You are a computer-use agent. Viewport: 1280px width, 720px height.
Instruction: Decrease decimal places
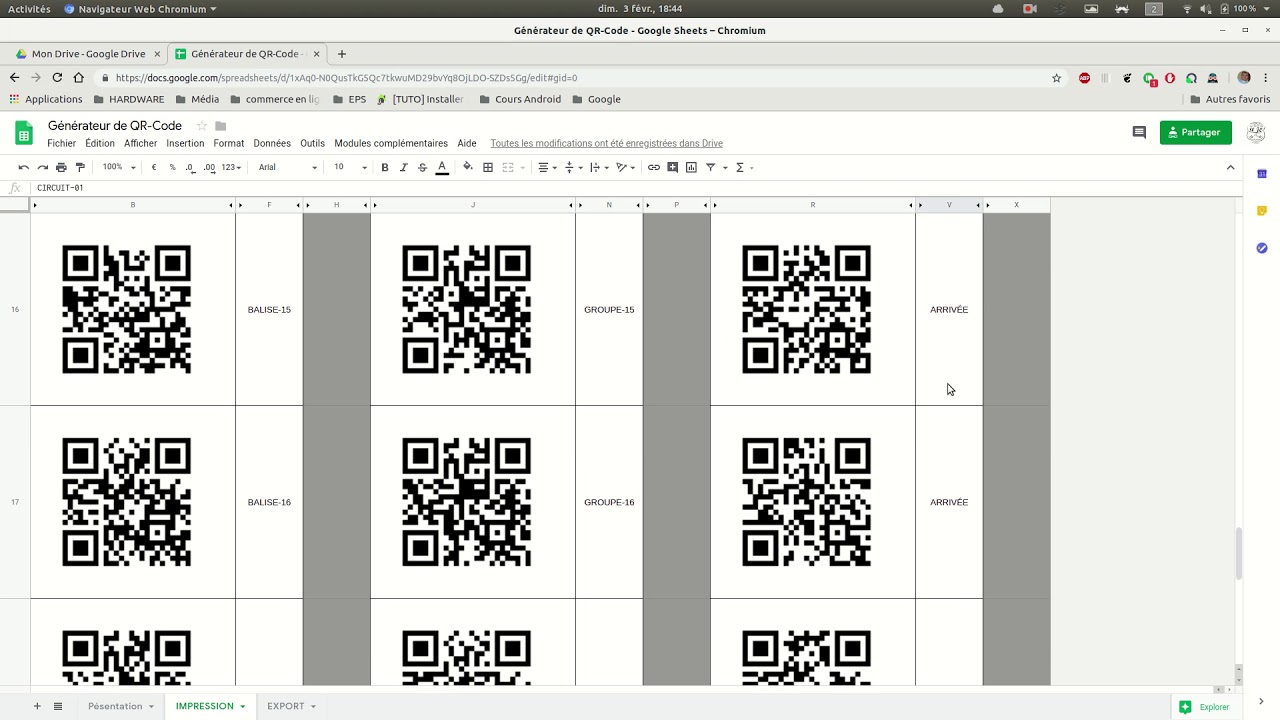[x=190, y=167]
